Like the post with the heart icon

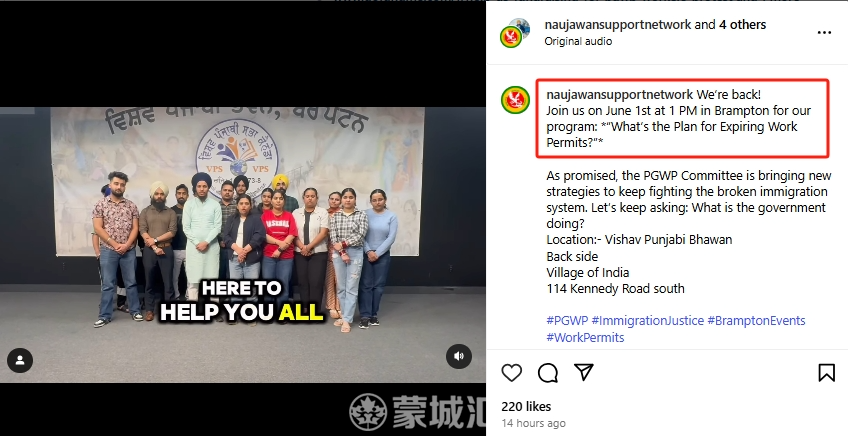pyautogui.click(x=512, y=373)
